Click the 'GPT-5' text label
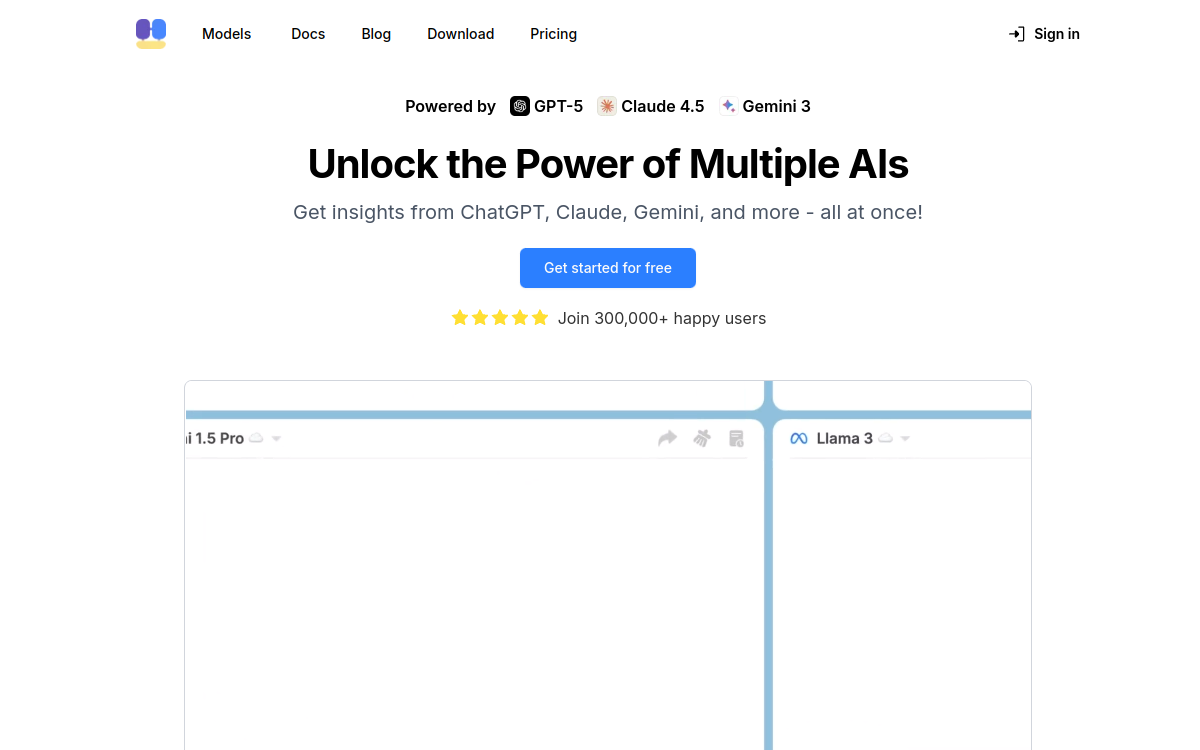 [x=558, y=106]
